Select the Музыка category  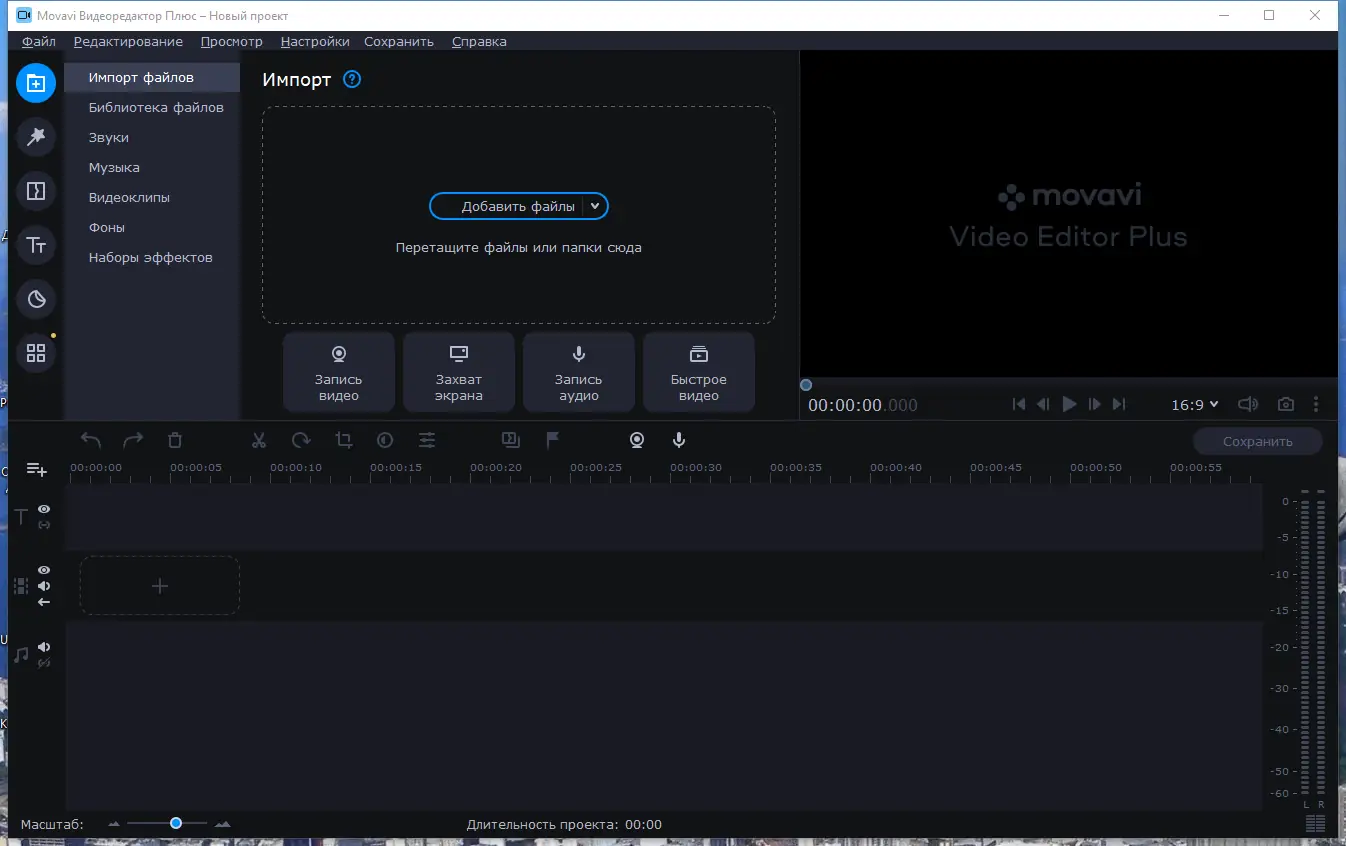[152, 167]
